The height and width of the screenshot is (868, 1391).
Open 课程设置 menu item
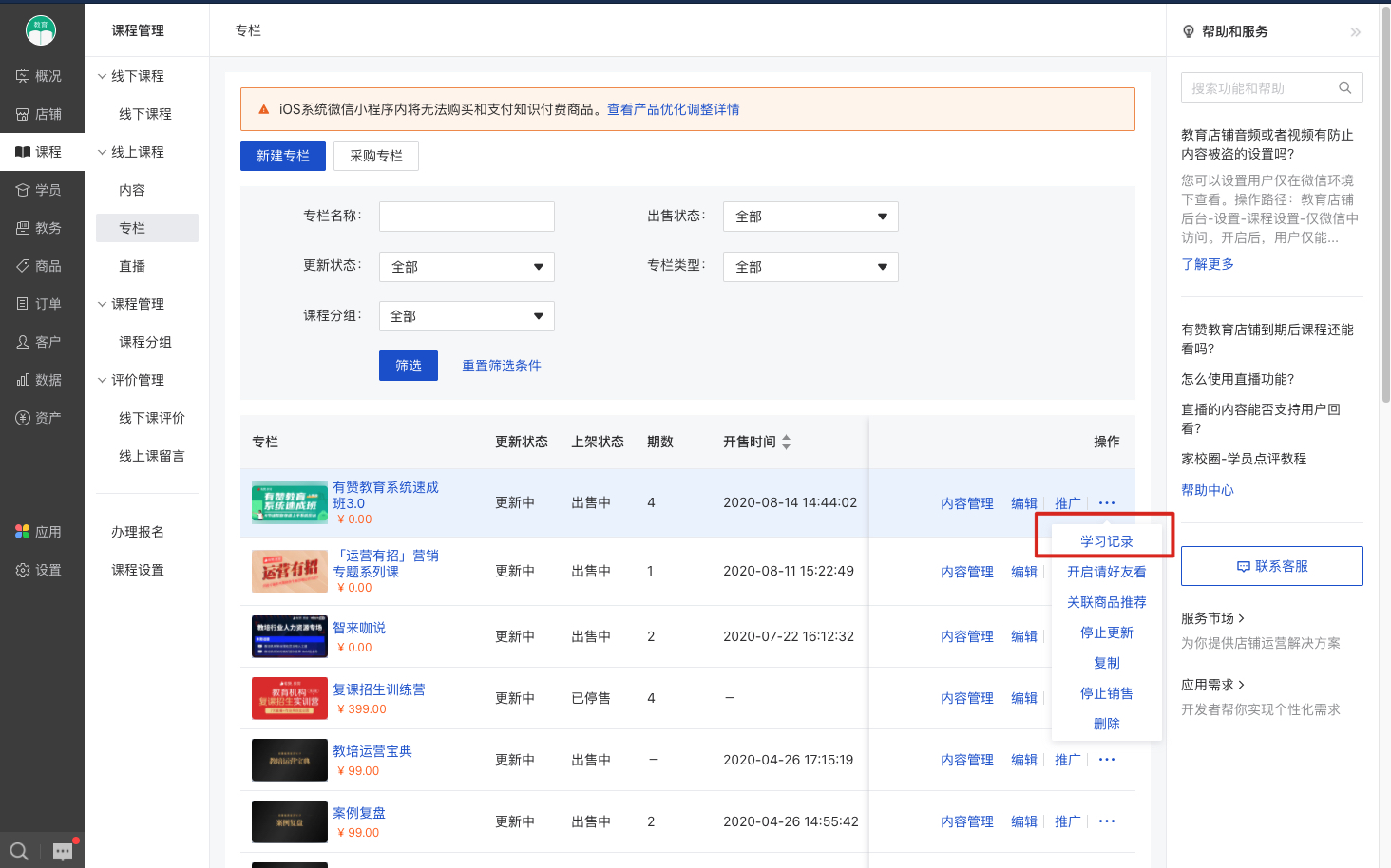coord(138,570)
